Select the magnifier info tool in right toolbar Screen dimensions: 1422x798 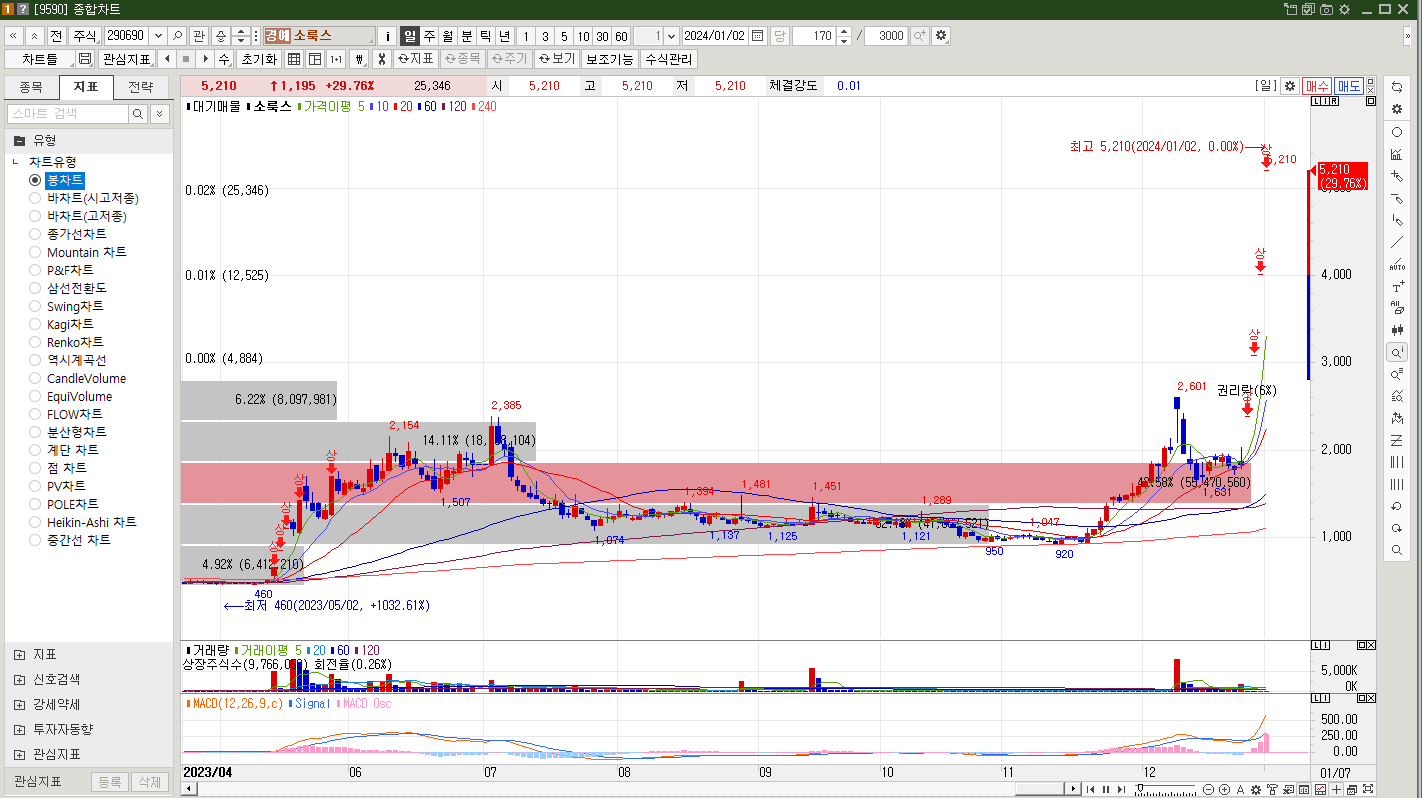[x=1397, y=352]
